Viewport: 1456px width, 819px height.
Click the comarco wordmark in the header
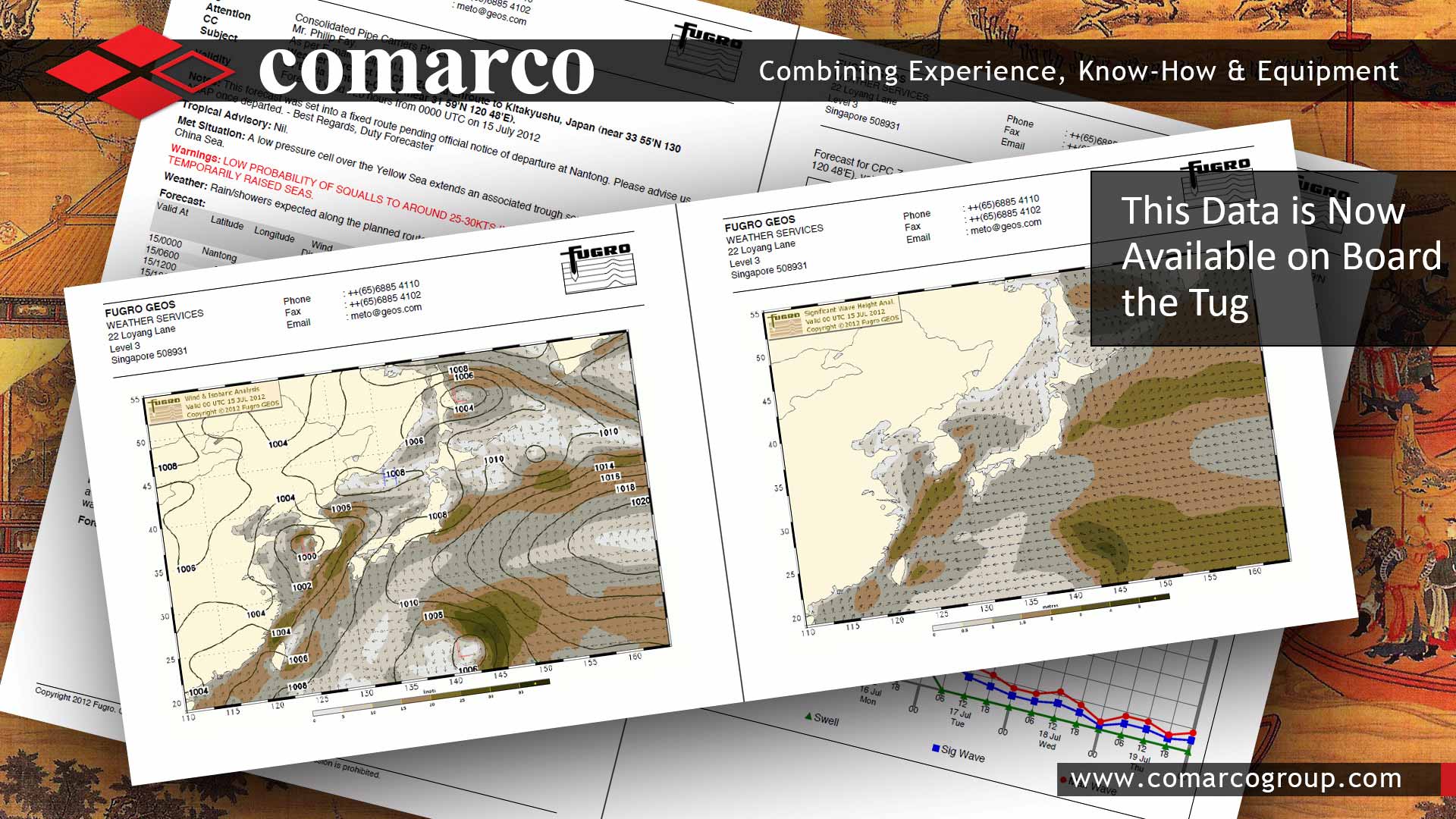tap(425, 70)
